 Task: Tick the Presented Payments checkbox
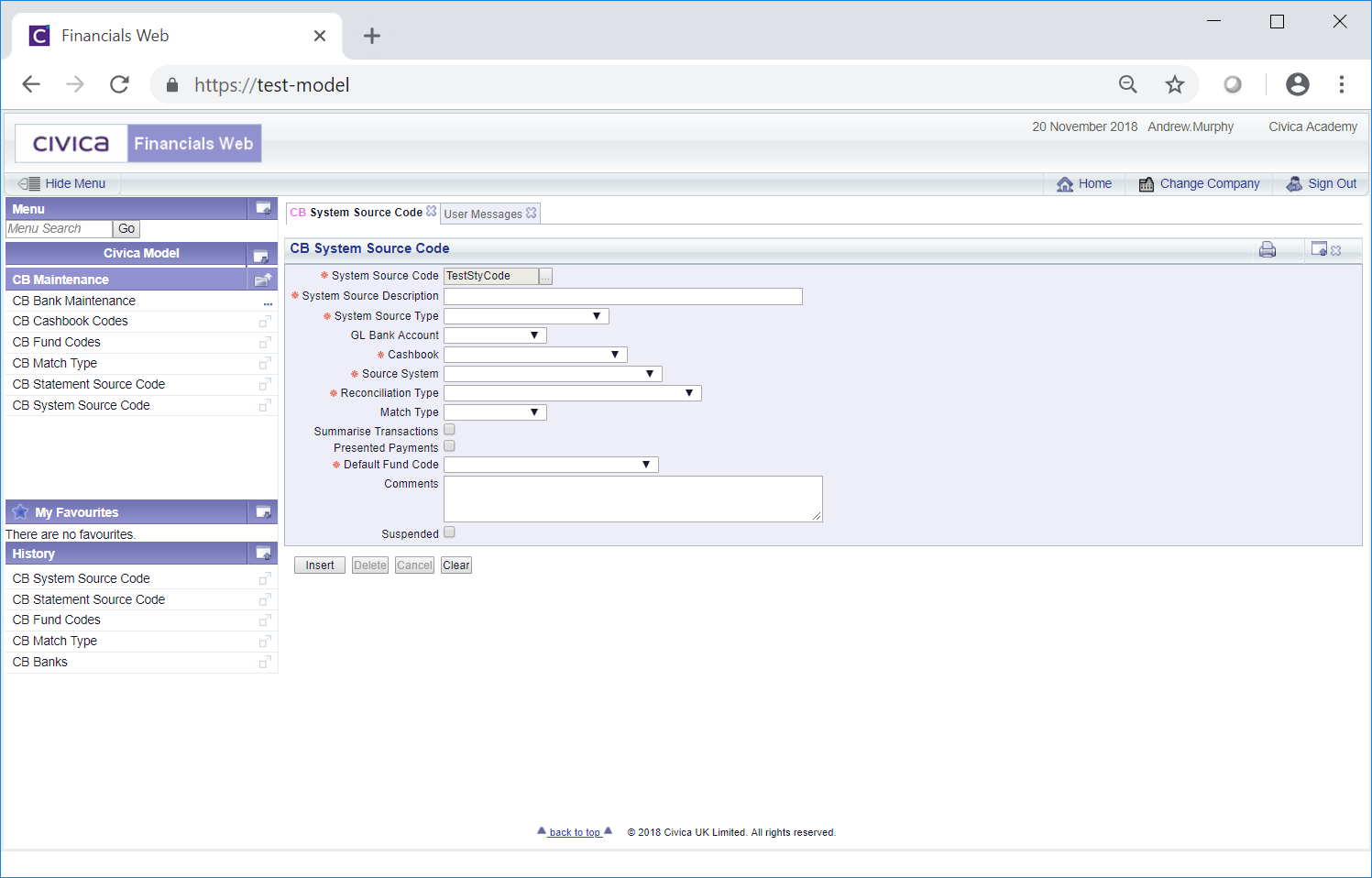coord(449,446)
